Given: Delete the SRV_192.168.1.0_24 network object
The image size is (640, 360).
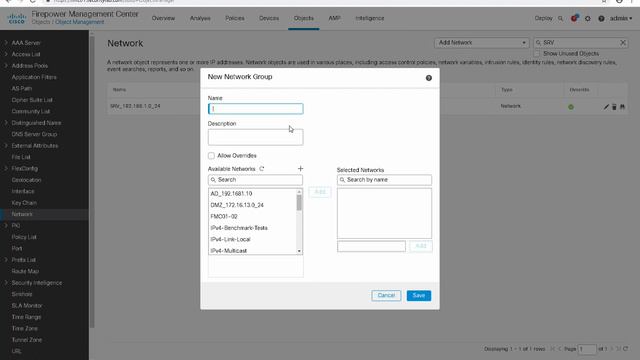Looking at the screenshot, I should (x=614, y=107).
